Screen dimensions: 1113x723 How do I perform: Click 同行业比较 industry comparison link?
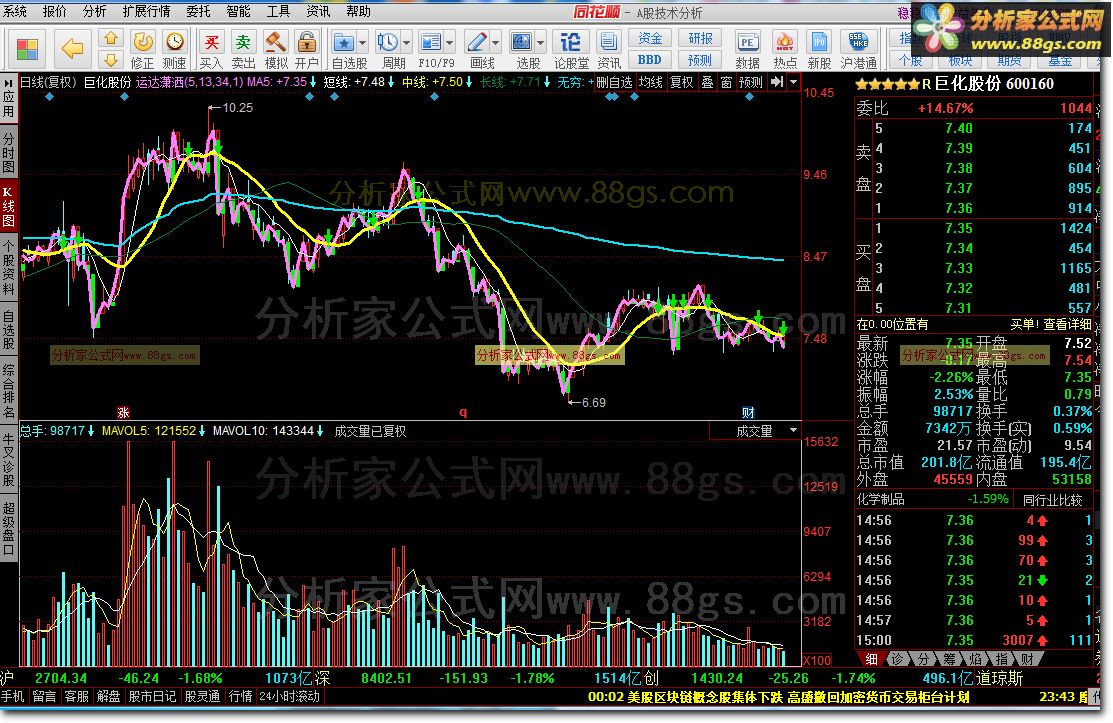click(x=1053, y=500)
